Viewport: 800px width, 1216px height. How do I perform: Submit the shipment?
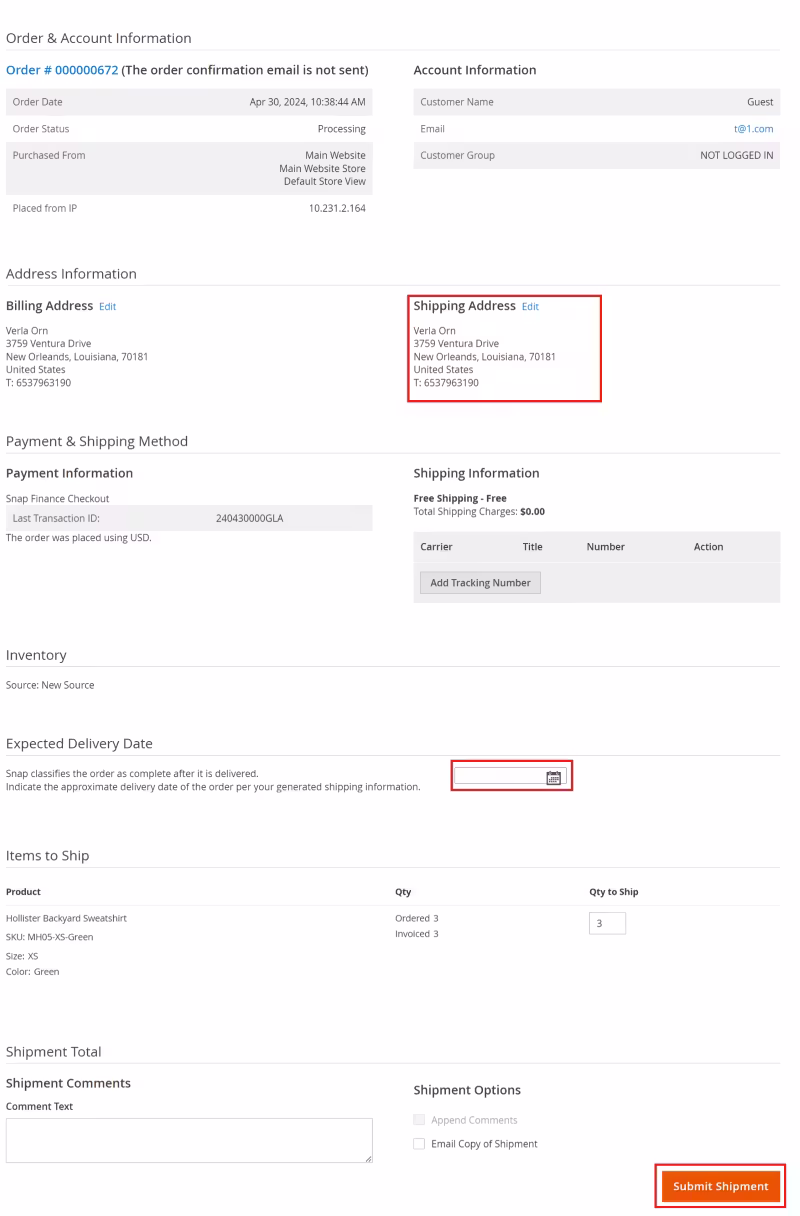point(720,1186)
